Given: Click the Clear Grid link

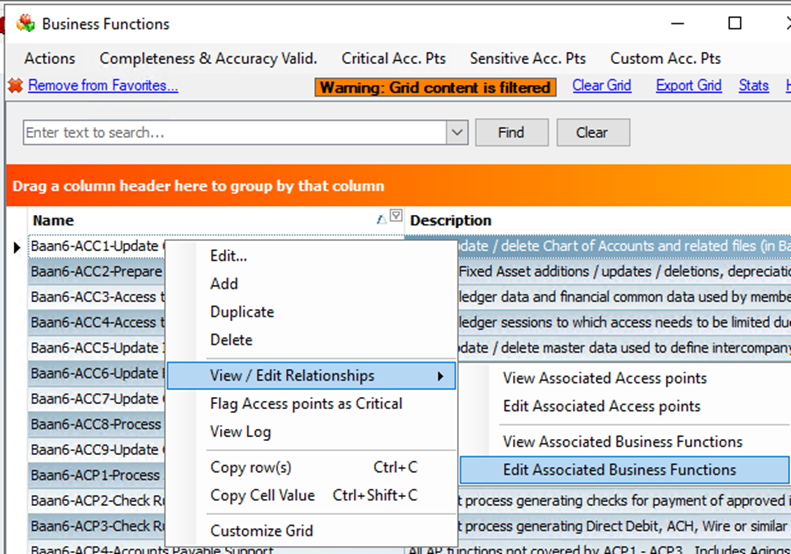Looking at the screenshot, I should (x=601, y=86).
